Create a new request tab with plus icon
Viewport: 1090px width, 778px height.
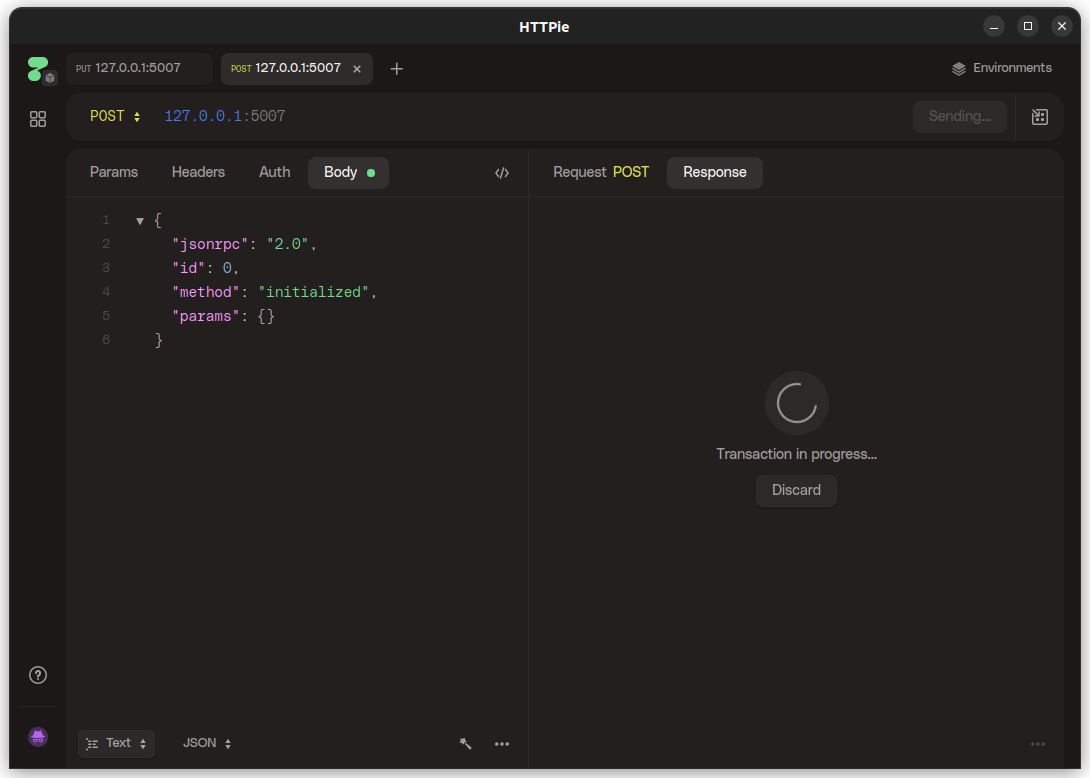point(396,68)
